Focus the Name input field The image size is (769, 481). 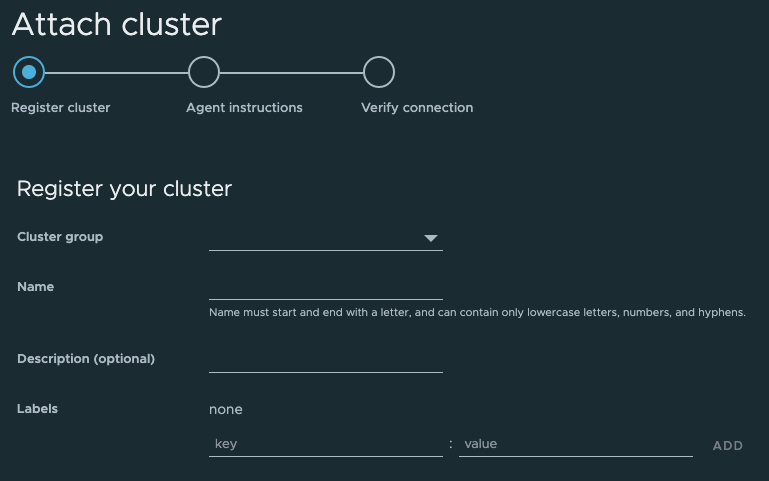pyautogui.click(x=325, y=287)
